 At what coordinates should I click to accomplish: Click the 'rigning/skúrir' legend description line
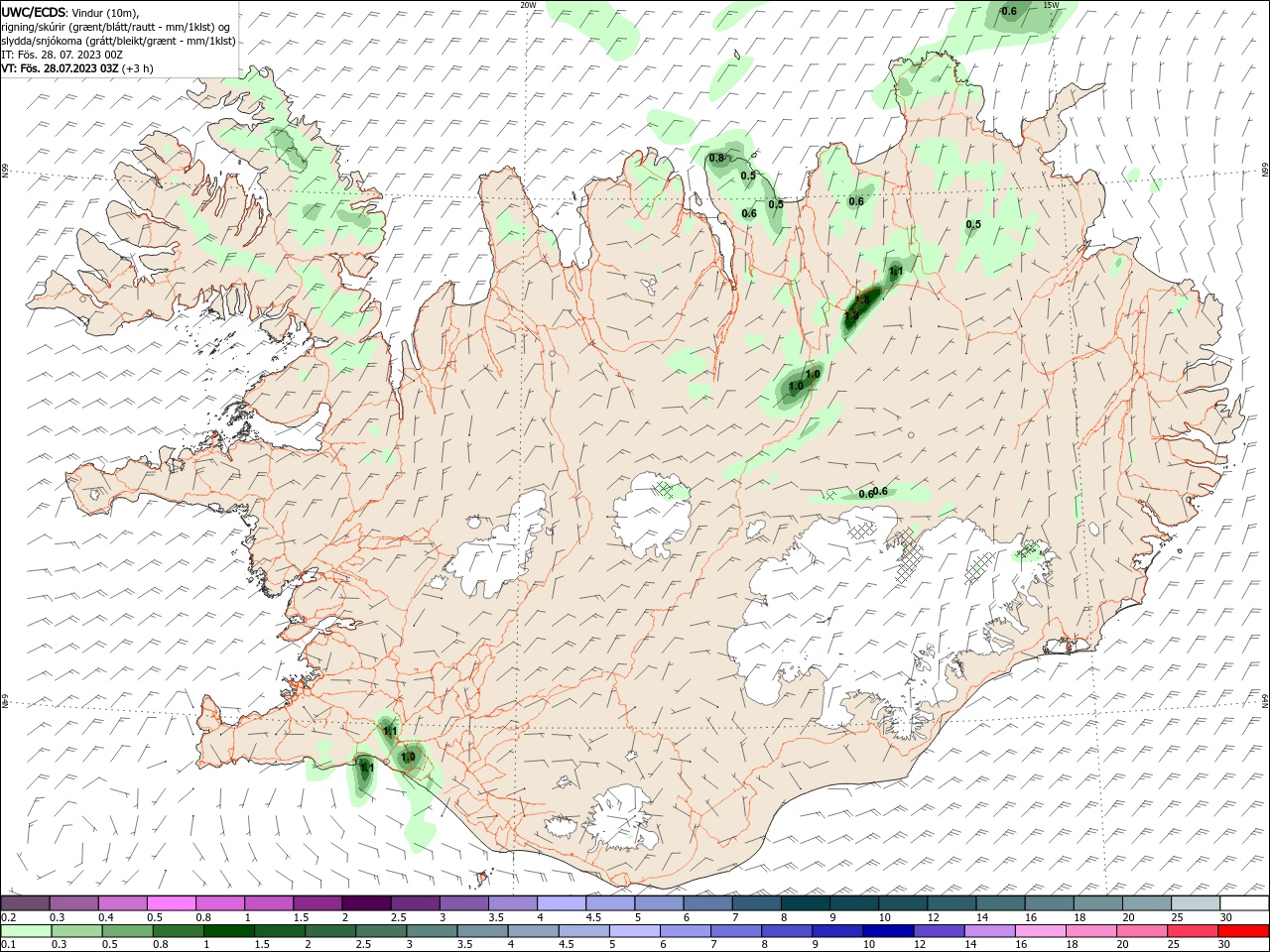tap(116, 27)
